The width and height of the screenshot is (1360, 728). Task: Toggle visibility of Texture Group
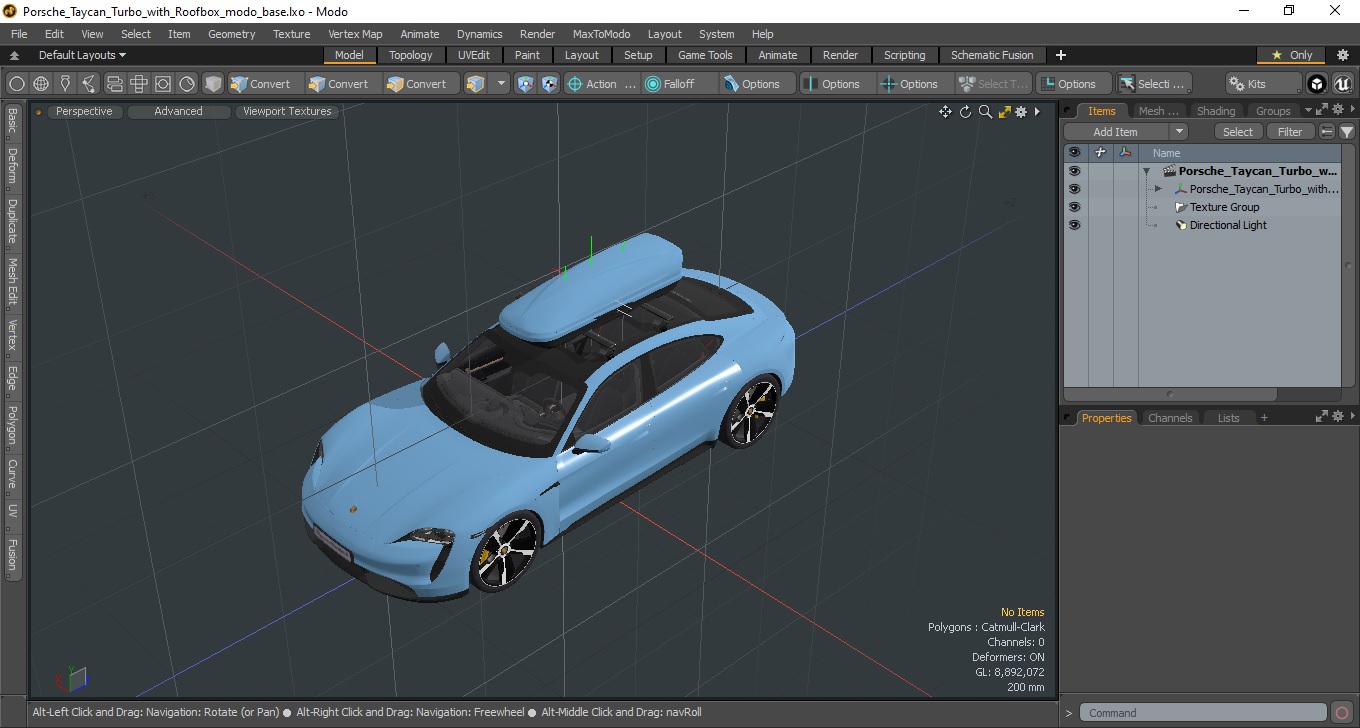point(1074,207)
